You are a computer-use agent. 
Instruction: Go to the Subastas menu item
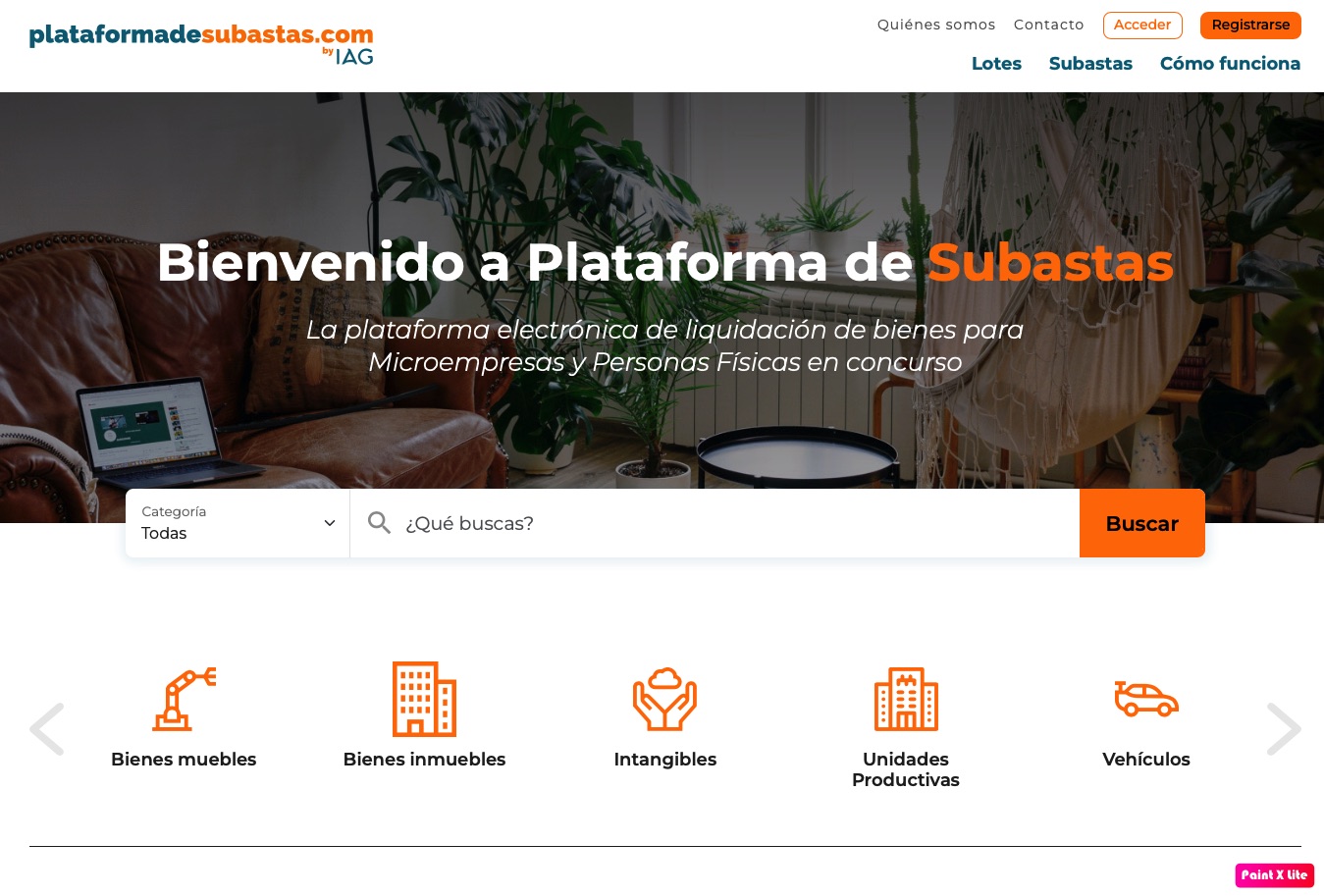pyautogui.click(x=1090, y=64)
